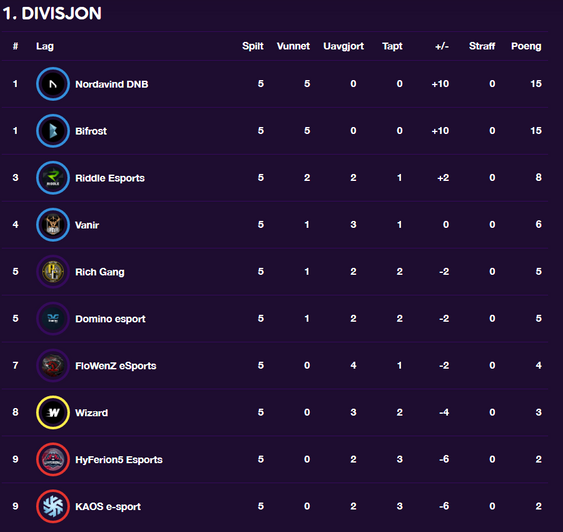Screen dimensions: 563x532
Task: Open the KAOS e-sport snowflake logo
Action: pos(53,507)
